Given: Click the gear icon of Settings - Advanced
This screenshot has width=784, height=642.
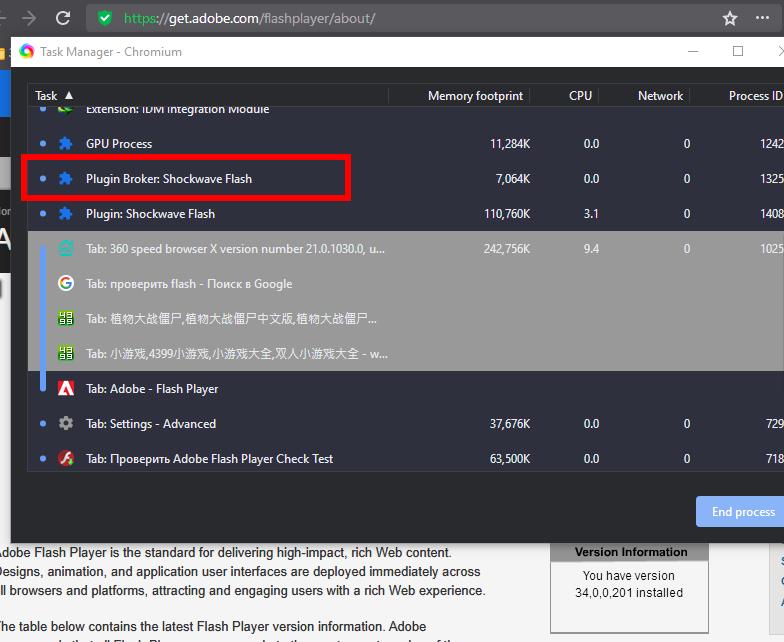Looking at the screenshot, I should (66, 424).
